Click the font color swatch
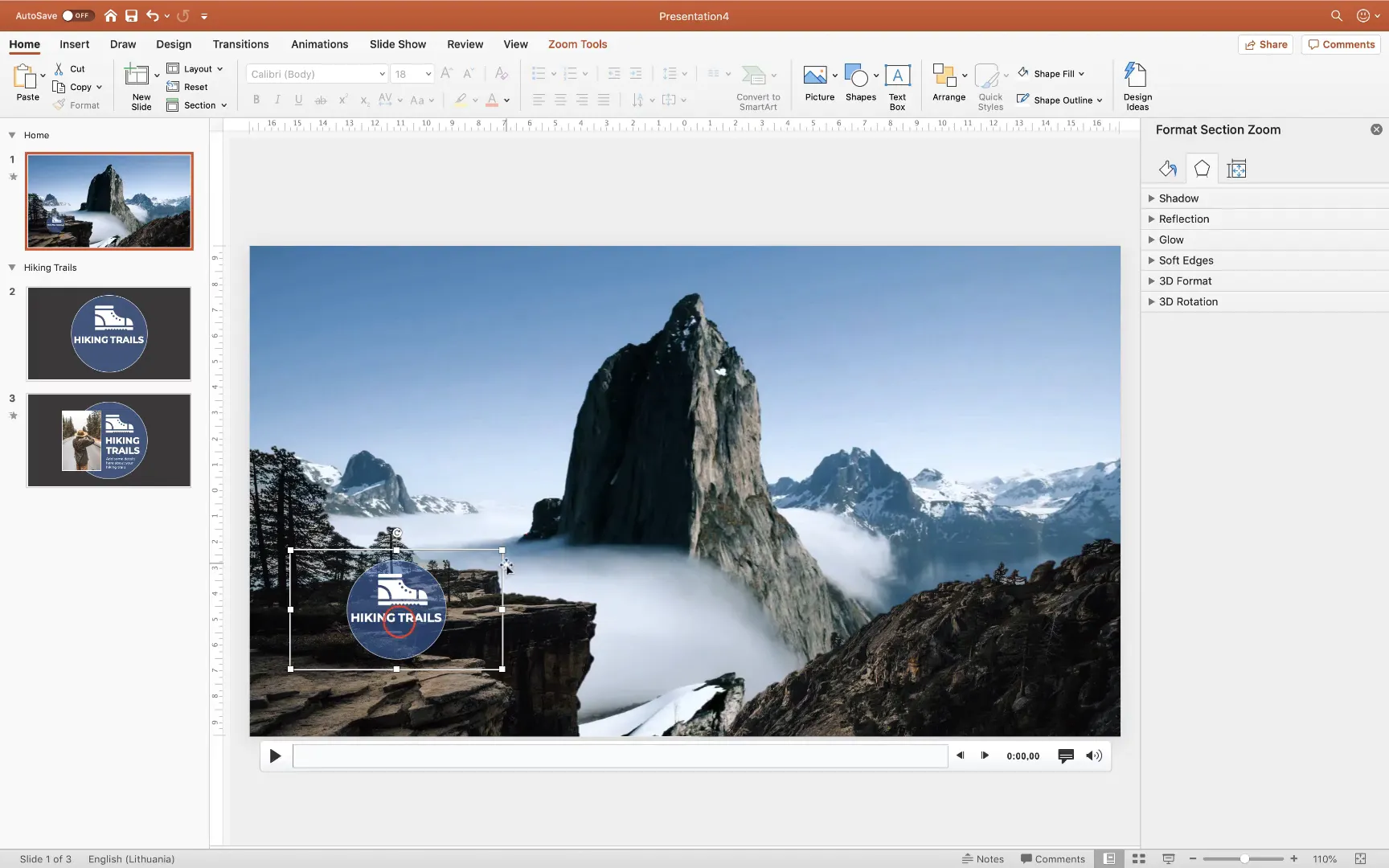This screenshot has width=1389, height=868. [x=492, y=100]
